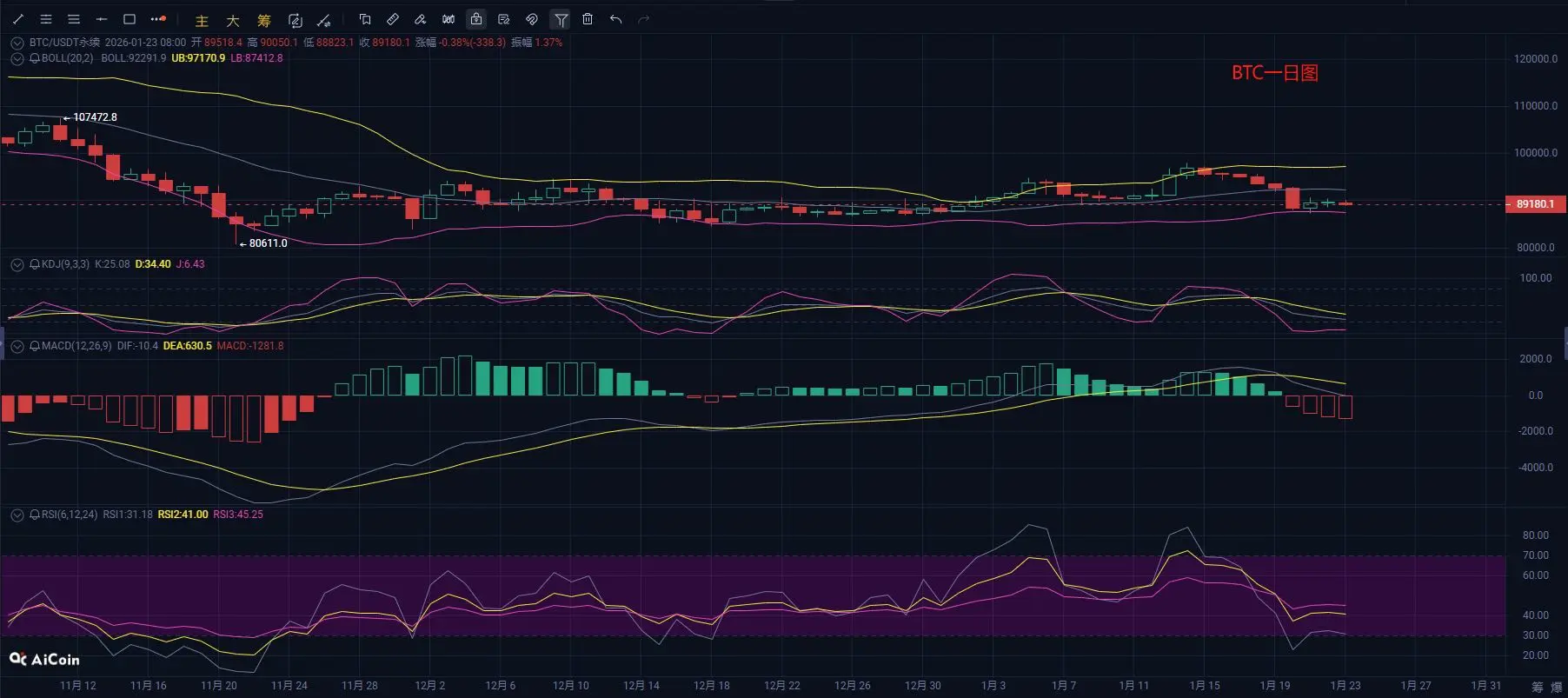Undo the last drawing action

click(616, 19)
